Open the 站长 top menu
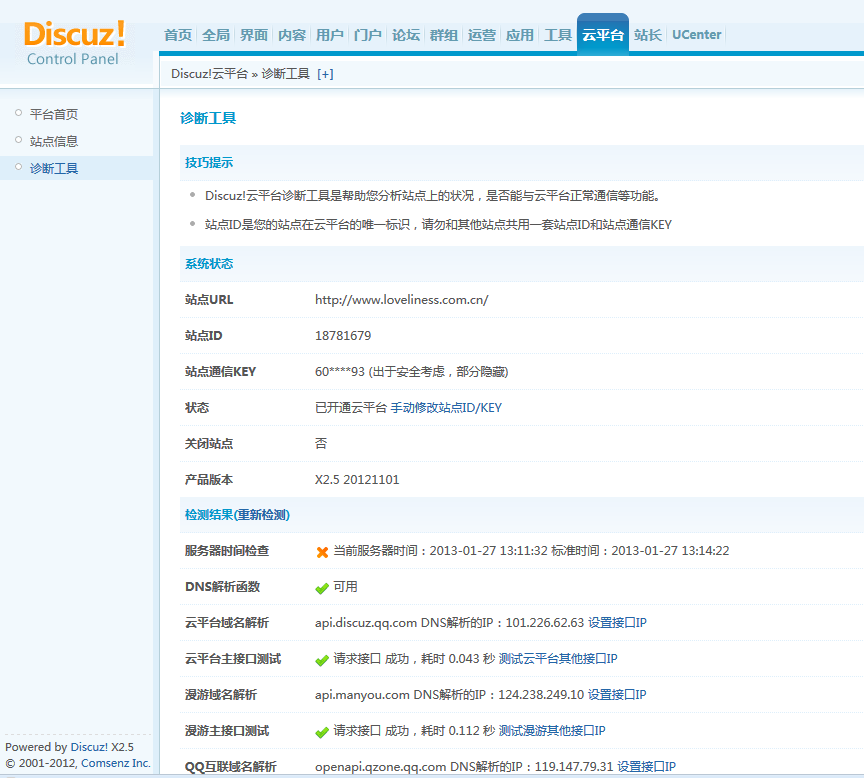The width and height of the screenshot is (864, 778). [x=647, y=35]
